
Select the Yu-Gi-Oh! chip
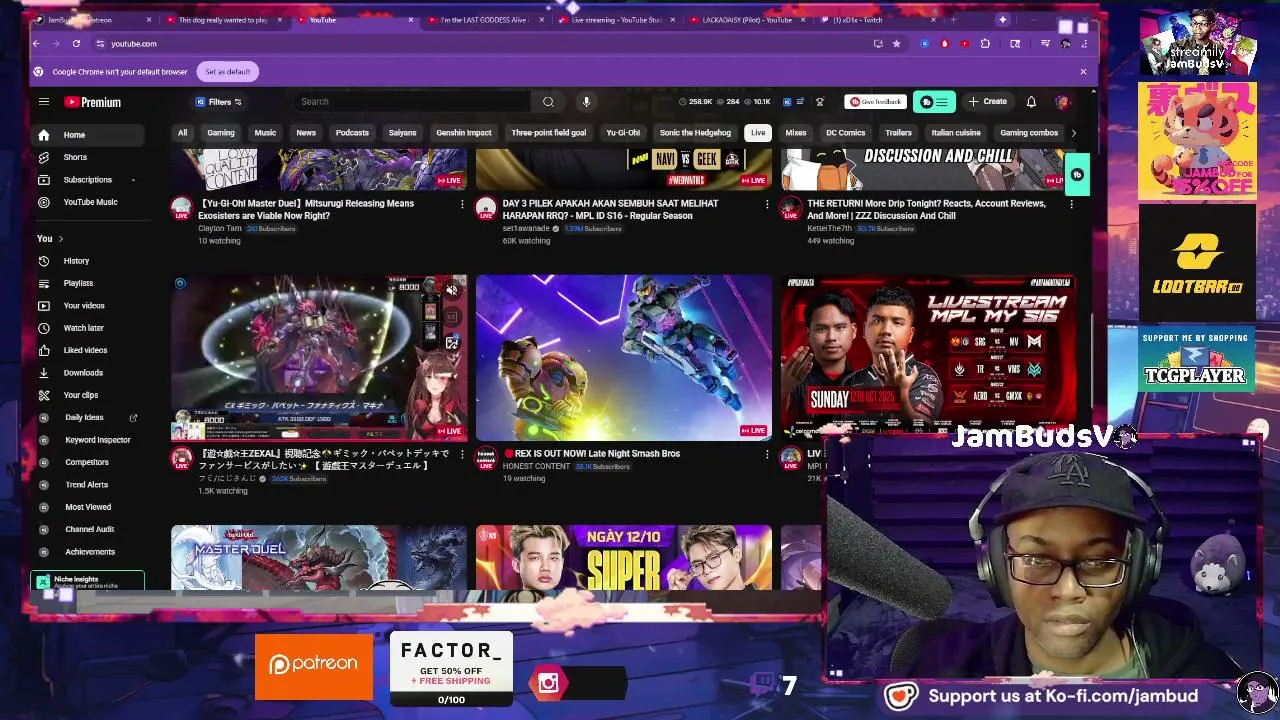click(623, 133)
